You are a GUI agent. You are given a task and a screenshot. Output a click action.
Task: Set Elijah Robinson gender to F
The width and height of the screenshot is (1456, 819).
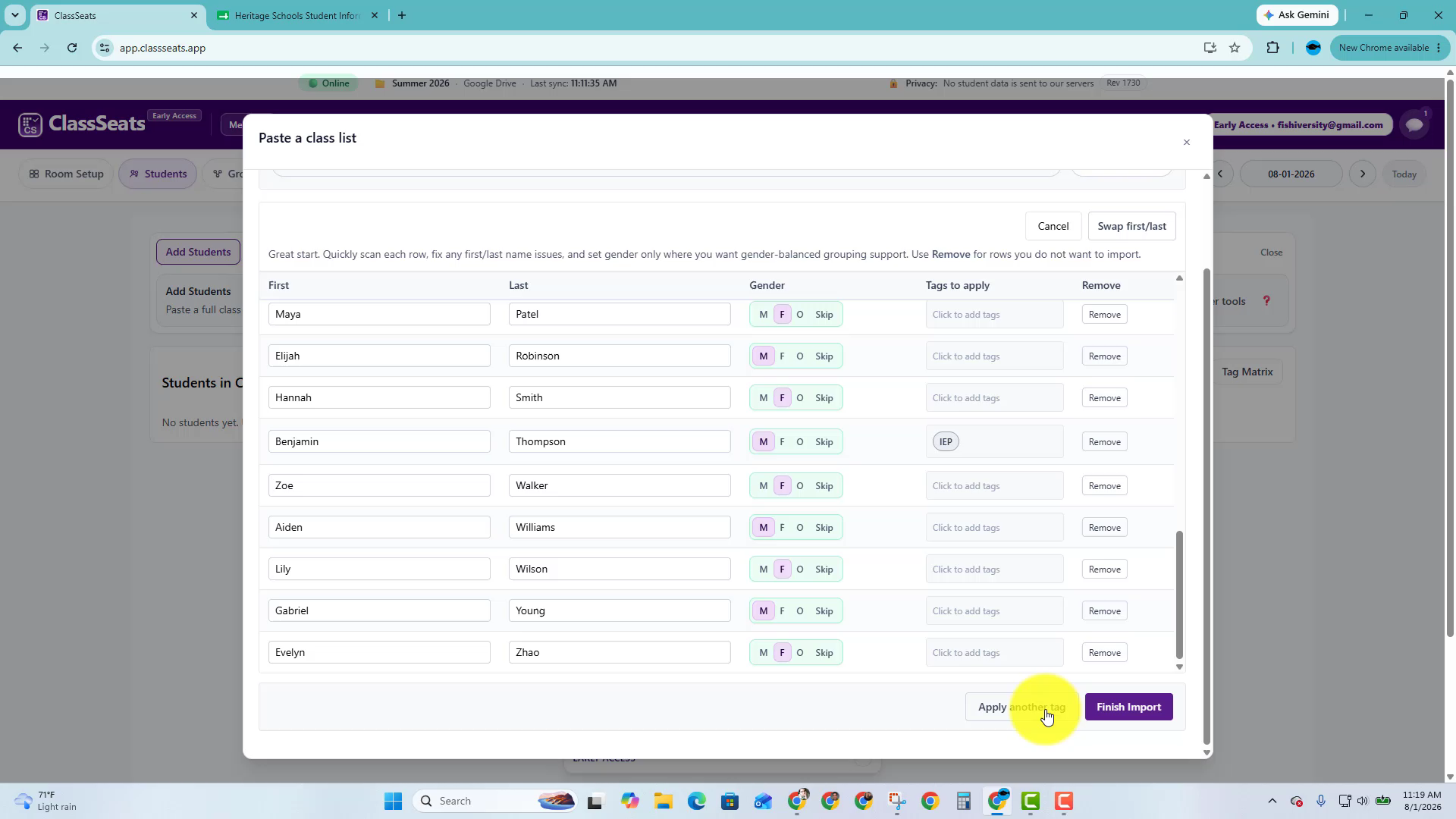[x=782, y=356]
